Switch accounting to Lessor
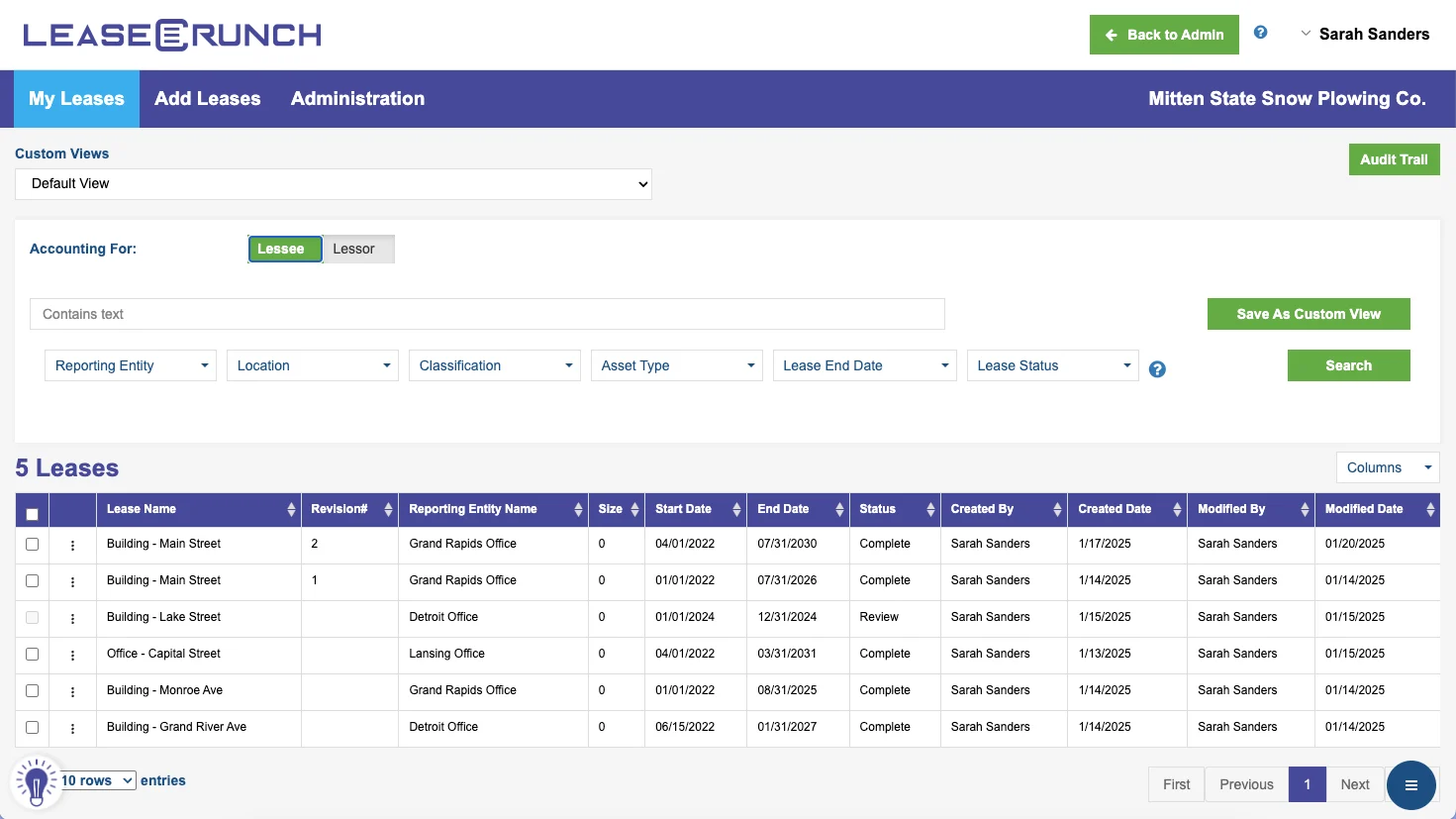Image resolution: width=1456 pixels, height=819 pixels. (357, 249)
